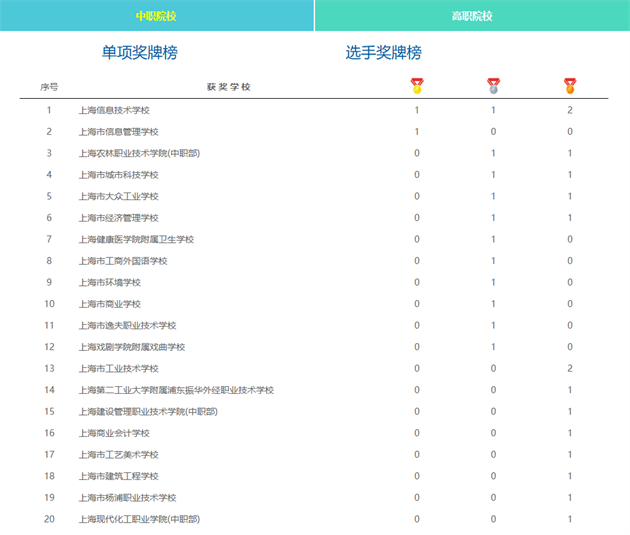Click the silver medal column icon
The width and height of the screenshot is (630, 535).
[493, 86]
